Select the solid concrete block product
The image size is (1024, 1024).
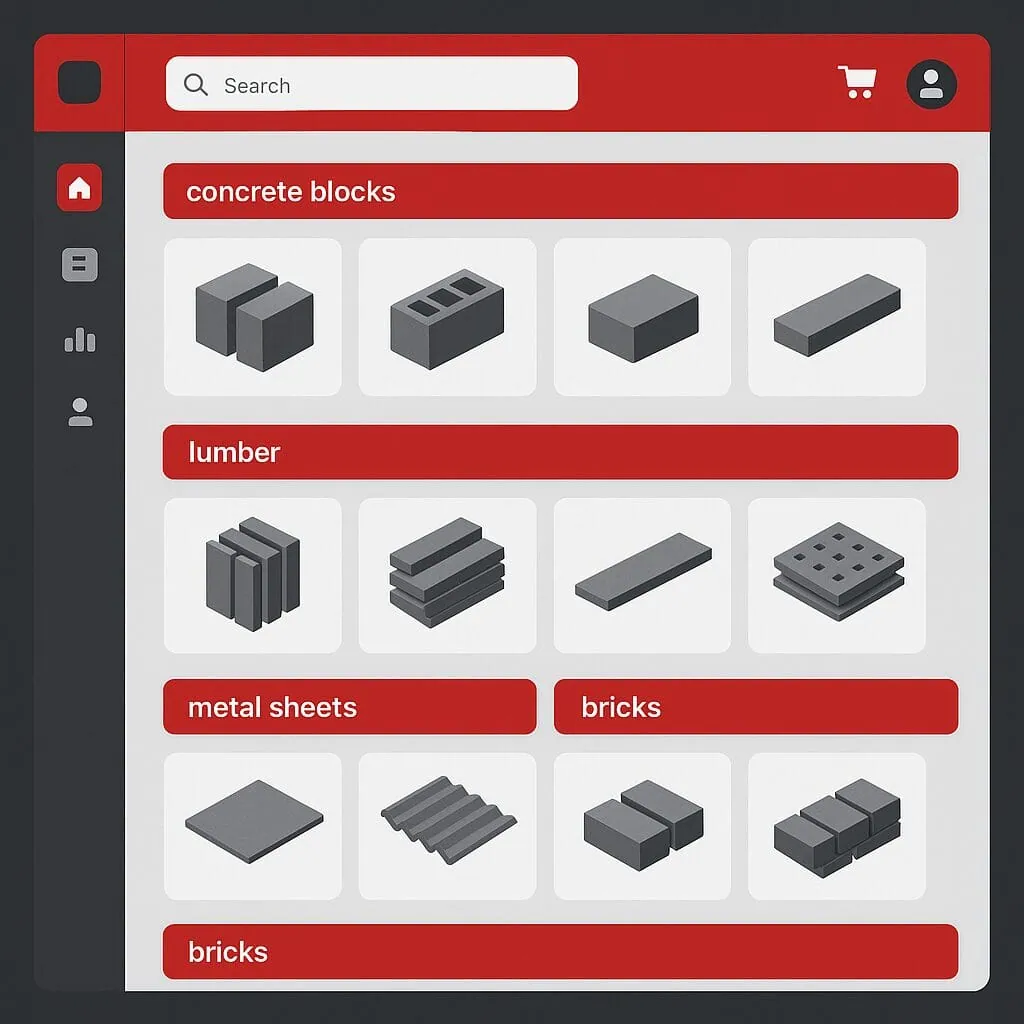(x=642, y=317)
